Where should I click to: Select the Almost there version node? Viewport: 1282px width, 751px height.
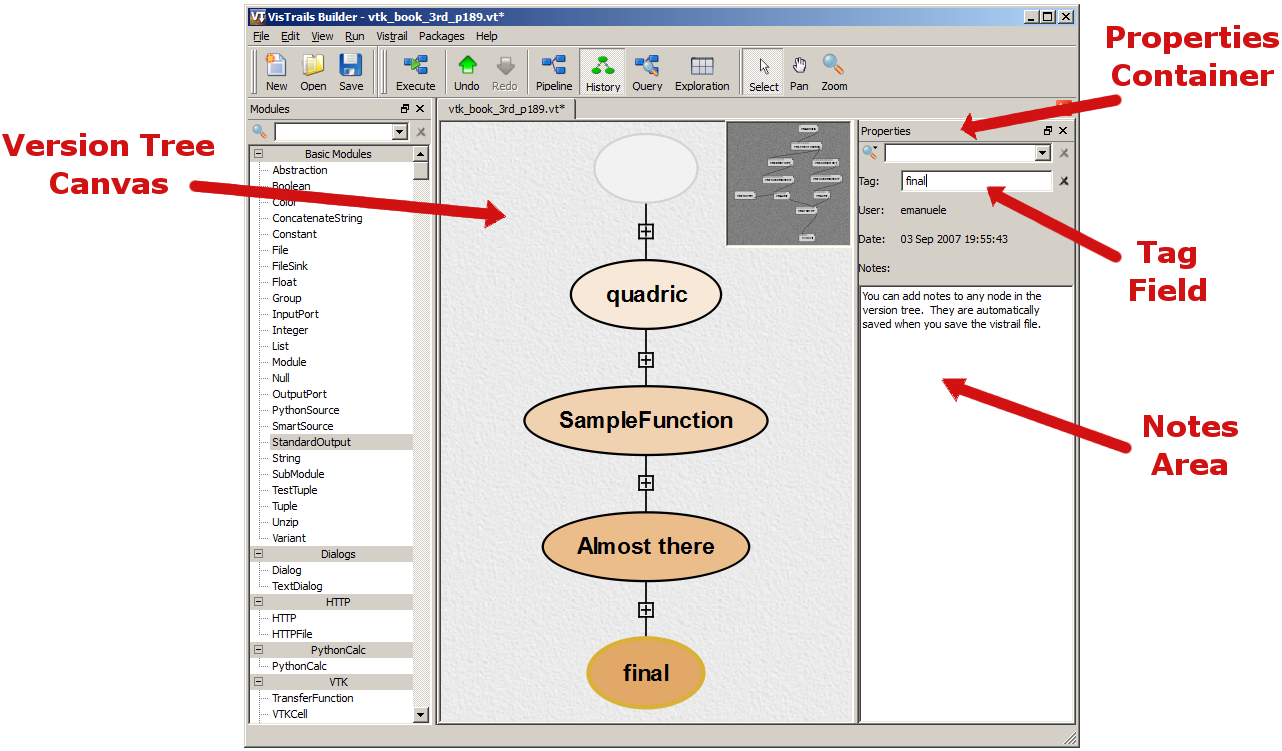click(645, 546)
